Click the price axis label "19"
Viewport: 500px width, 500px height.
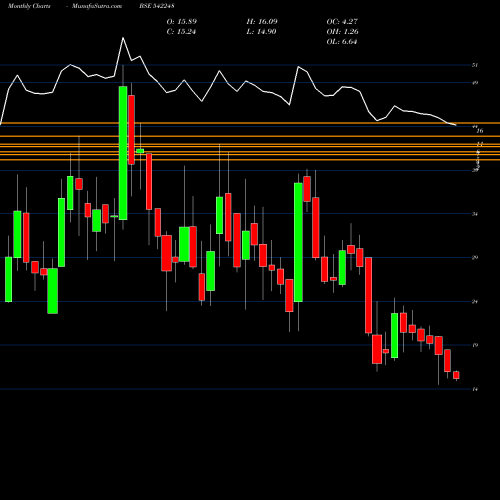point(475,345)
